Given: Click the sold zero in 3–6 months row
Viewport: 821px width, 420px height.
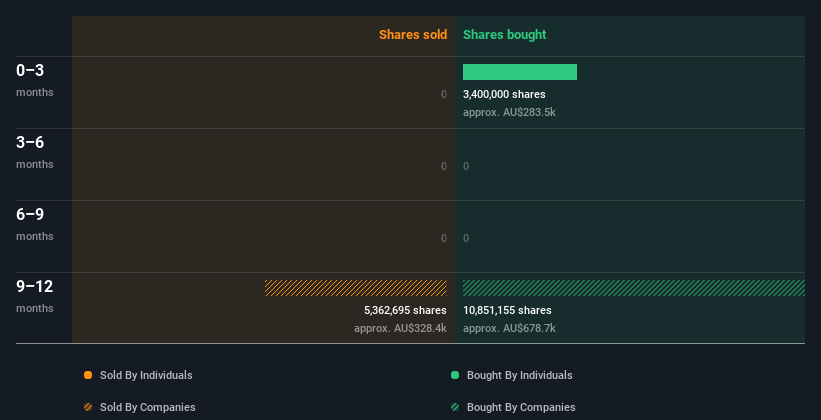Looking at the screenshot, I should click(444, 166).
